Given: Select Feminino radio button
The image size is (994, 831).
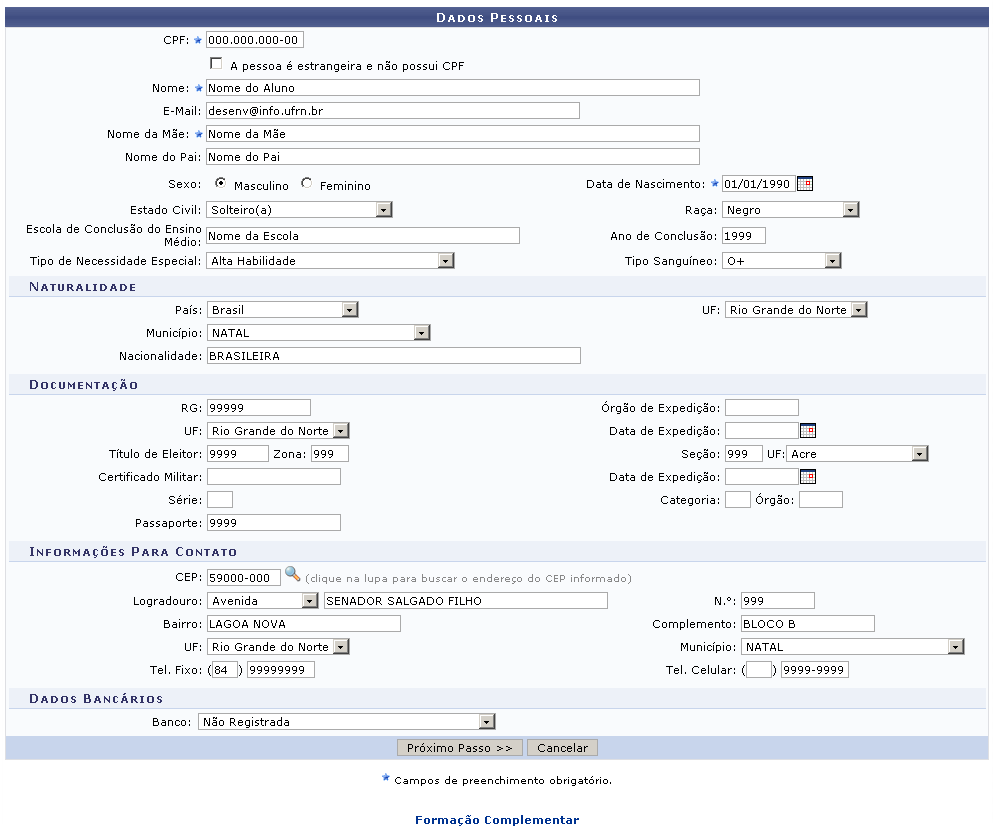Looking at the screenshot, I should (x=306, y=184).
